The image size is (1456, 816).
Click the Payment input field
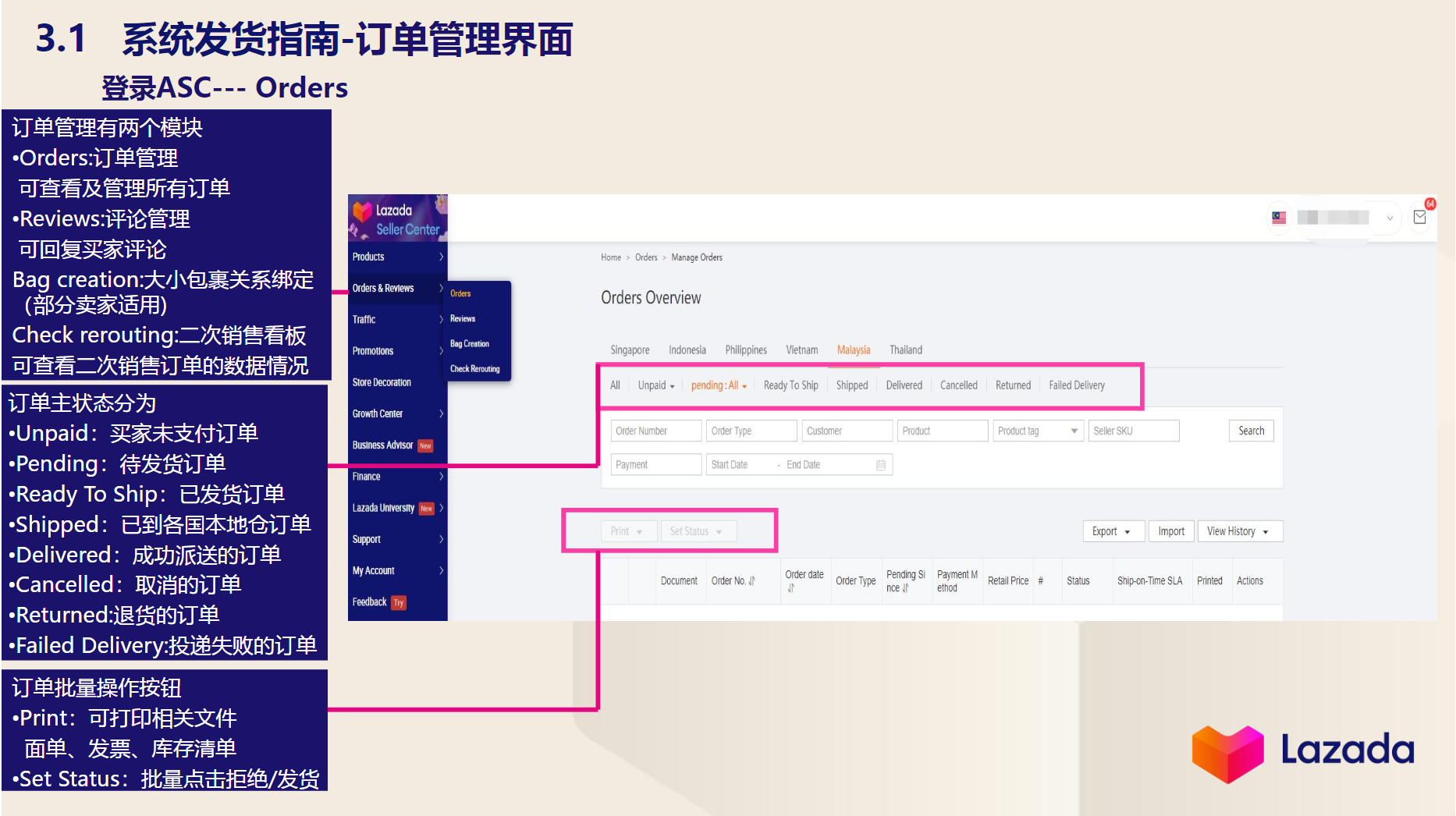(x=656, y=465)
